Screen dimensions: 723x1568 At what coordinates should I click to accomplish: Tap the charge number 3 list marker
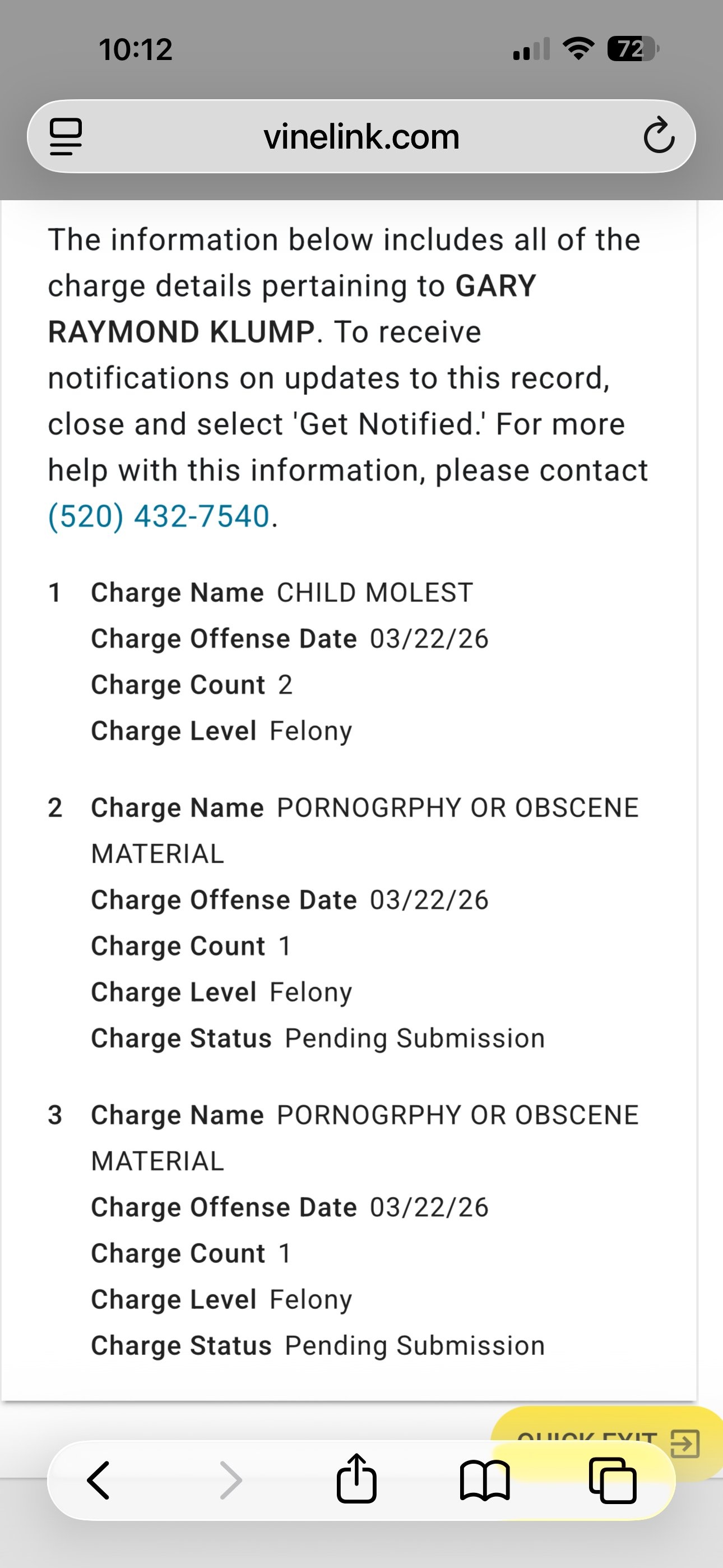55,1115
